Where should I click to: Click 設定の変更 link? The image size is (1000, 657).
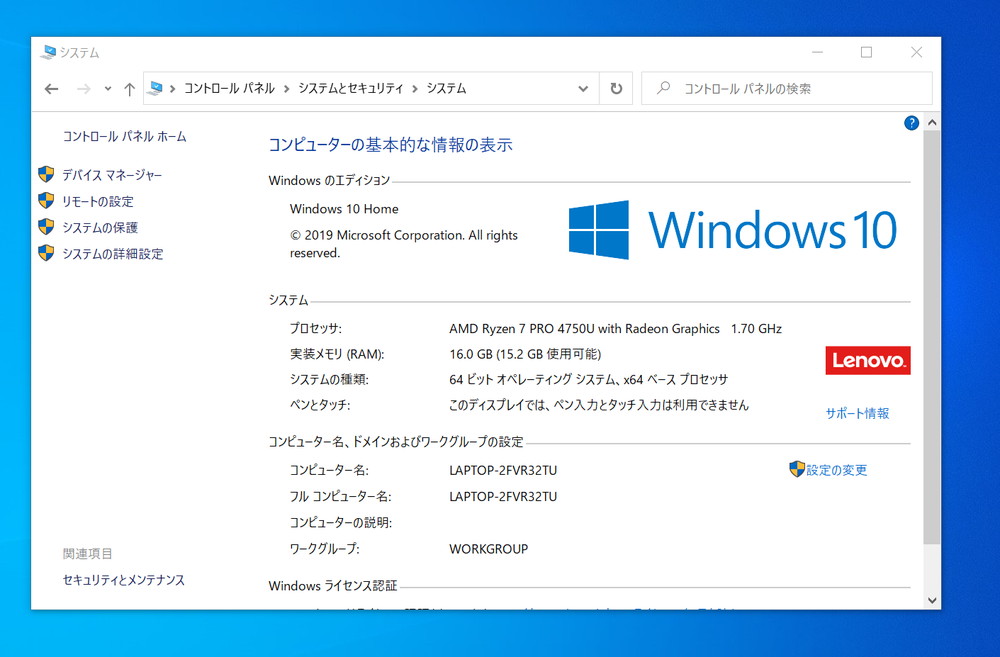coord(837,470)
